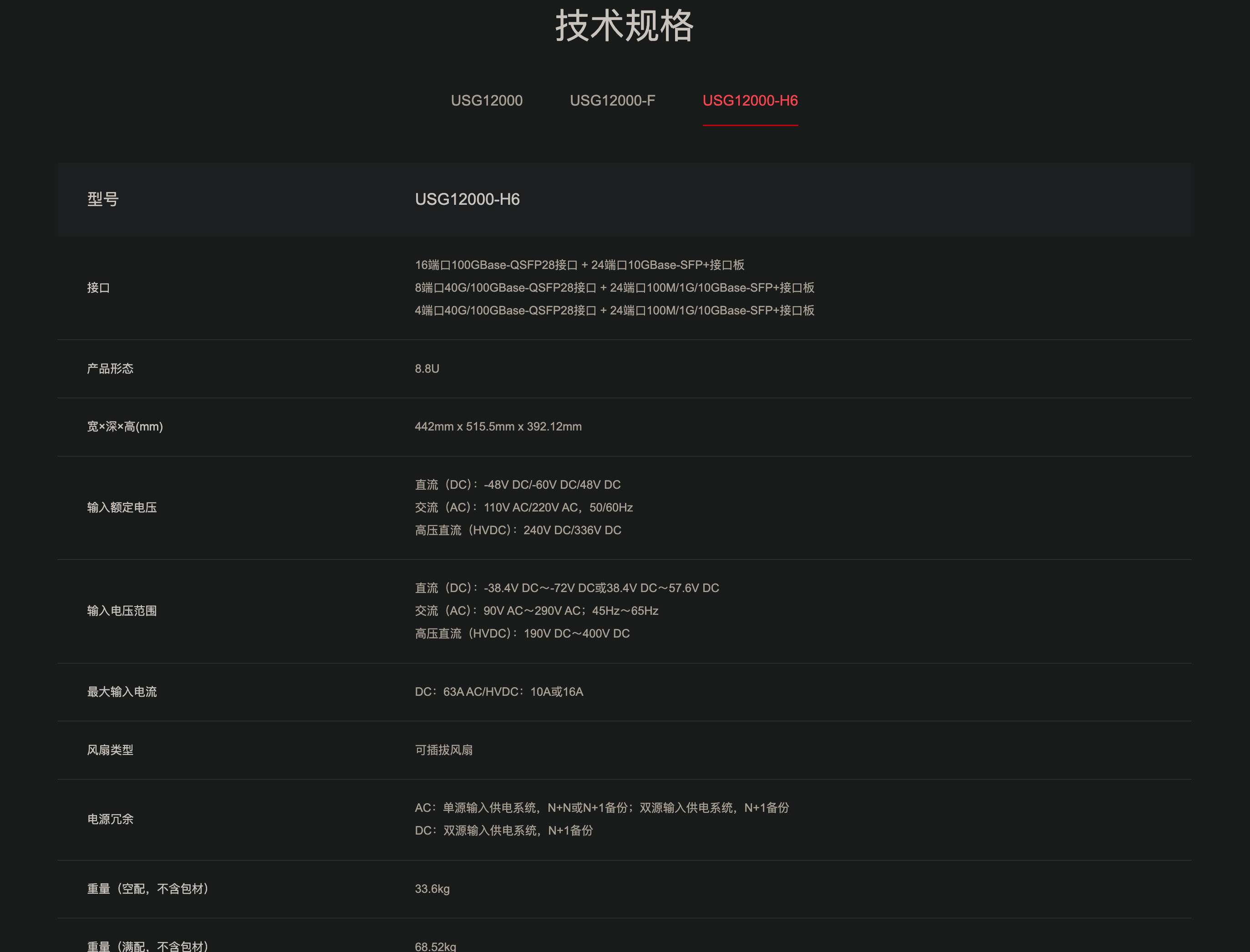Image resolution: width=1250 pixels, height=952 pixels.
Task: Click the 4端口40G/100GBase-QSFP28 interface line
Action: [615, 310]
